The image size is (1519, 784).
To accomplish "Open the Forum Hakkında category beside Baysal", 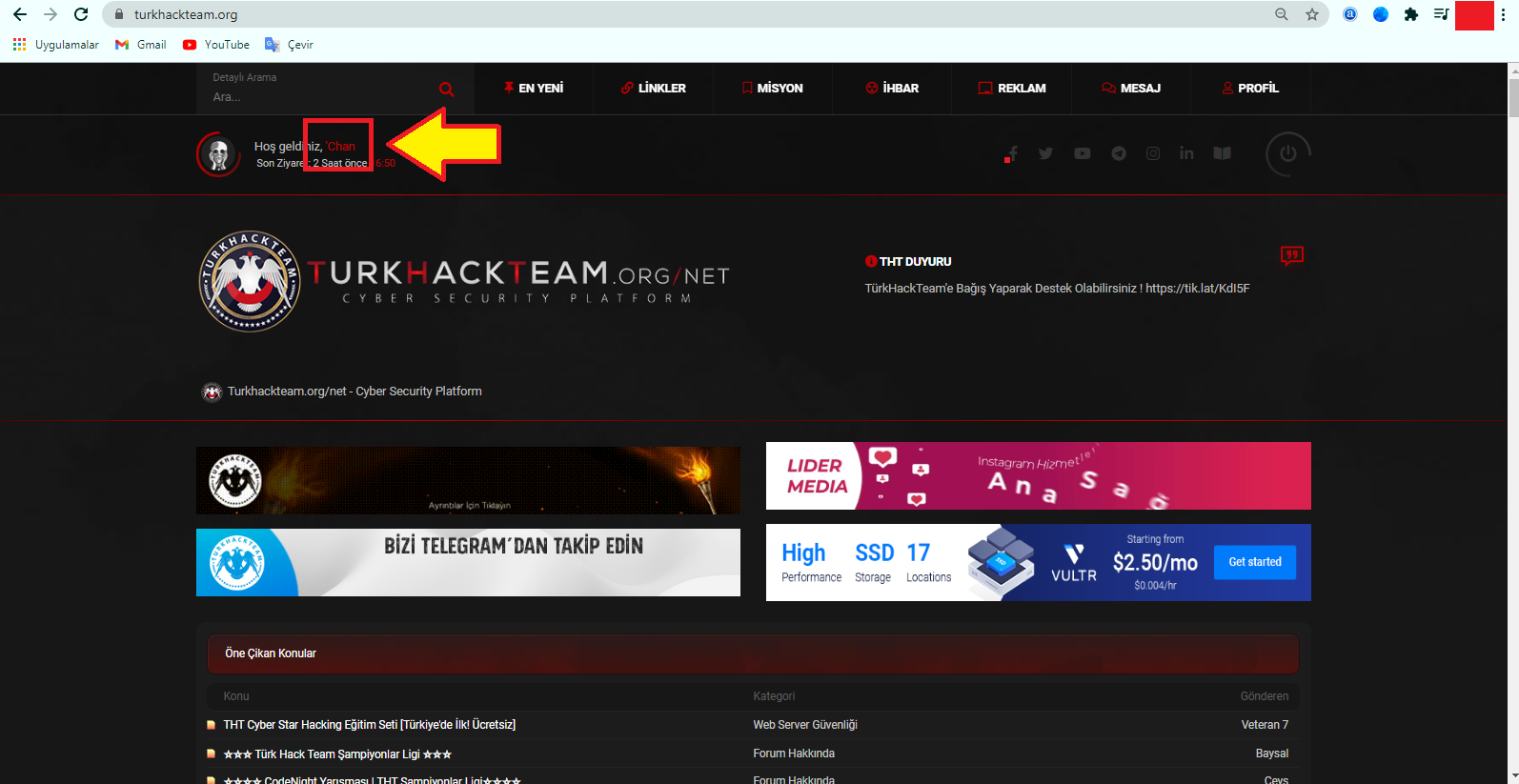I will (x=794, y=754).
